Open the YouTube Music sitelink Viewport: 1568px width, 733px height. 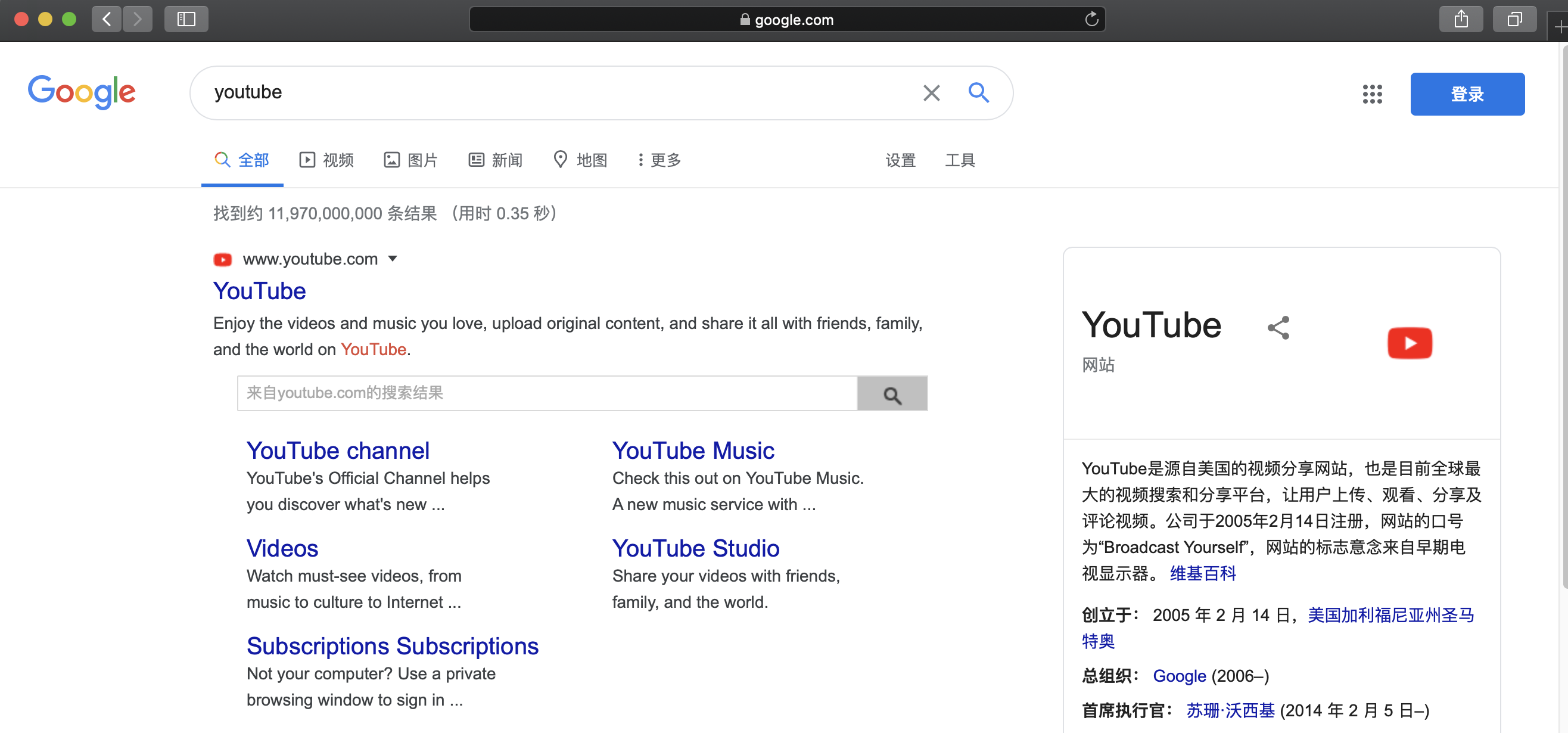tap(693, 451)
